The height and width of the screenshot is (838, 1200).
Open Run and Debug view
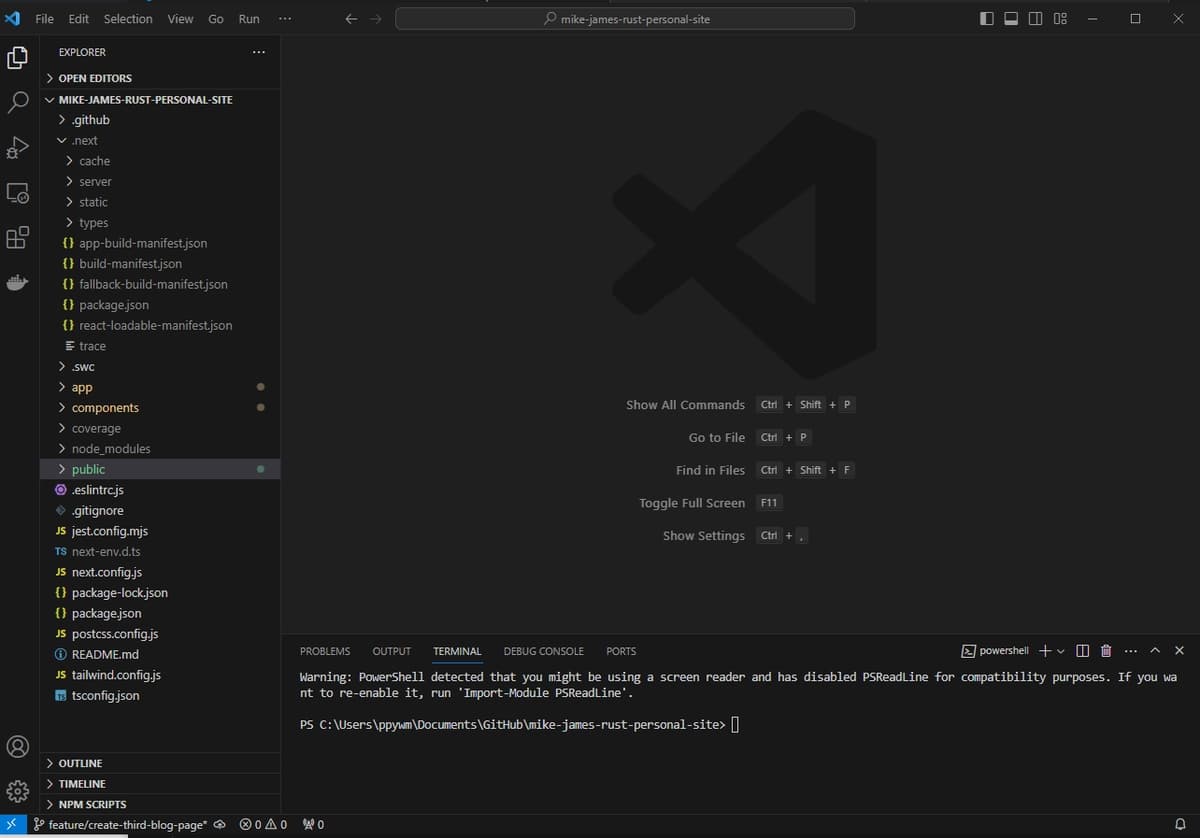[18, 148]
